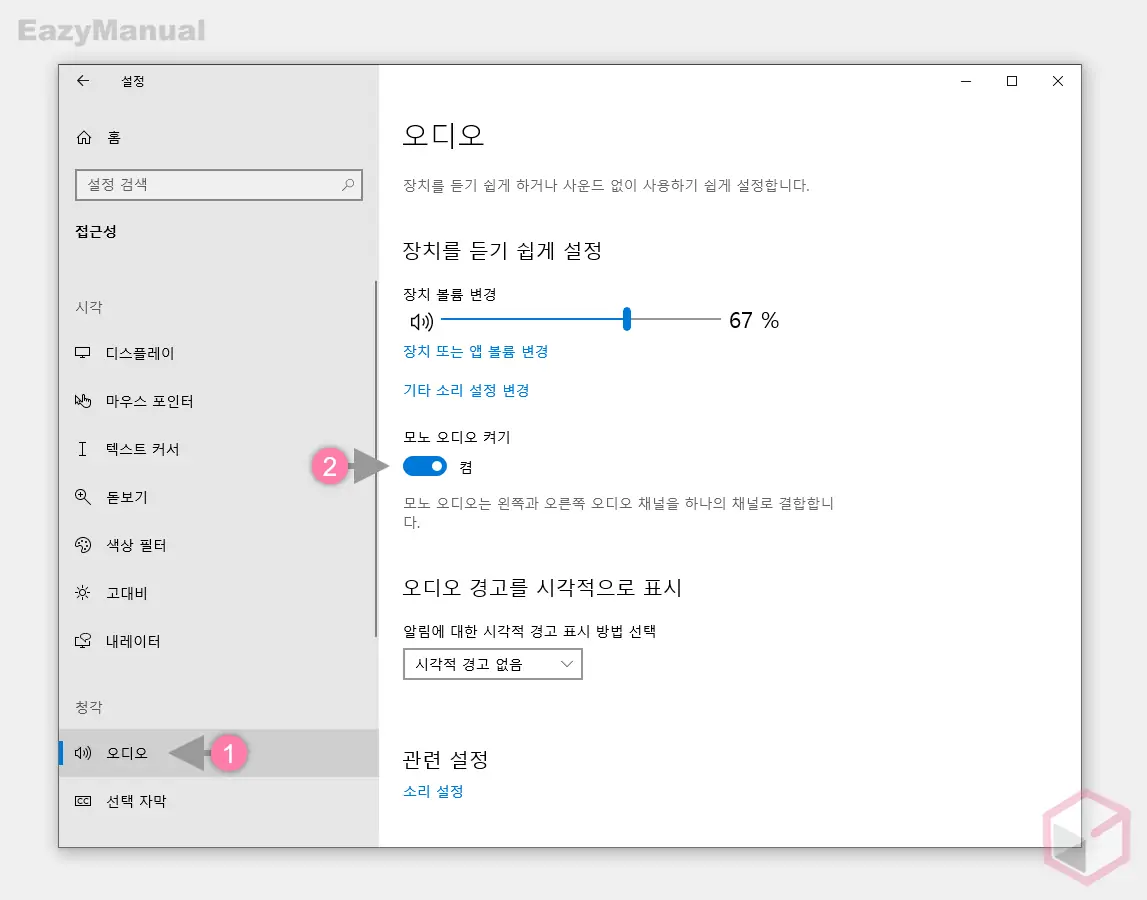Image resolution: width=1147 pixels, height=900 pixels.
Task: Click the search magnifier icon in 설정 검색
Action: pos(348,184)
